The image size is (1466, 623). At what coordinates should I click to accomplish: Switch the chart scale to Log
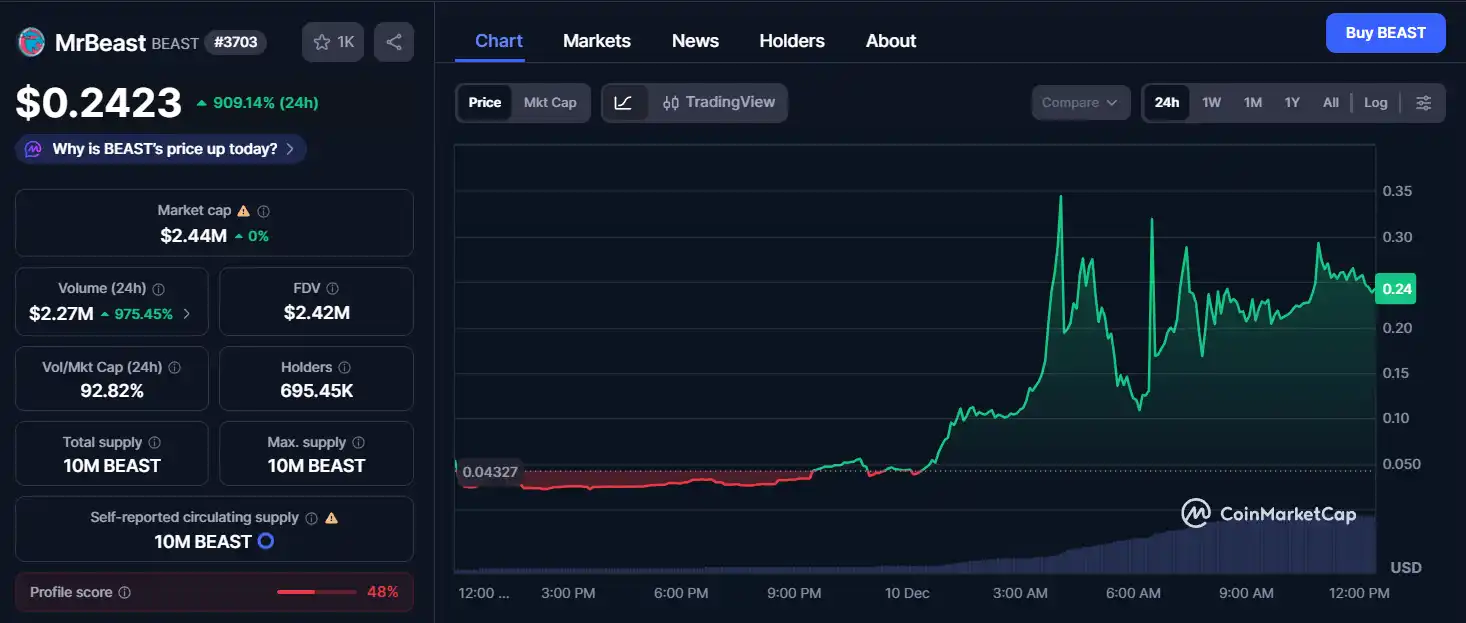pyautogui.click(x=1376, y=102)
